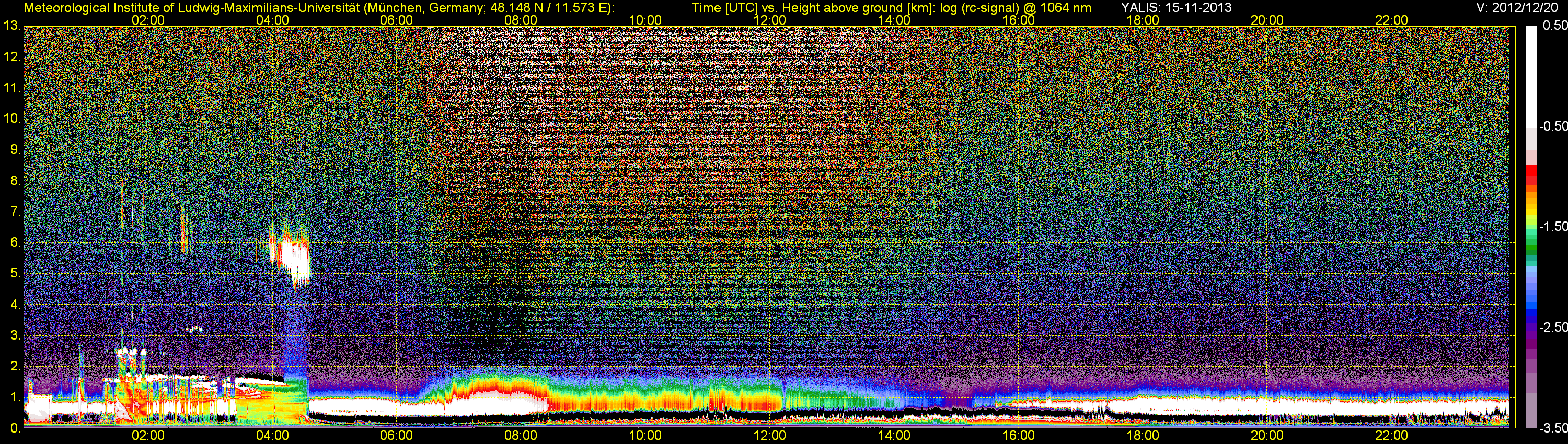The width and height of the screenshot is (1568, 444).
Task: Click the 12:00 label on the lower time axis
Action: pyautogui.click(x=769, y=436)
